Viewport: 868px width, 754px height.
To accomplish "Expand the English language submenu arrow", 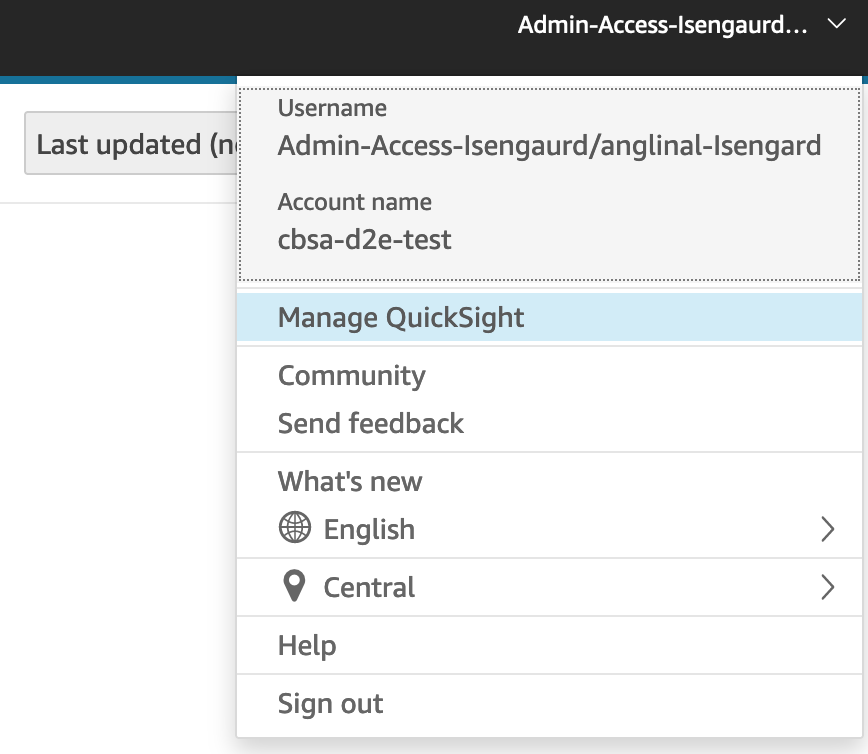I will click(827, 529).
